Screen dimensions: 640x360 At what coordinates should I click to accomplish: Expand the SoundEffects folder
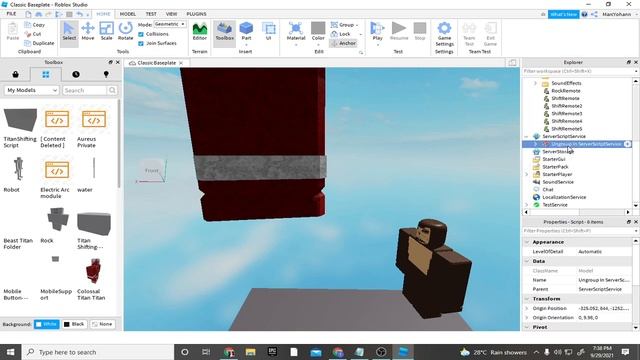point(535,83)
